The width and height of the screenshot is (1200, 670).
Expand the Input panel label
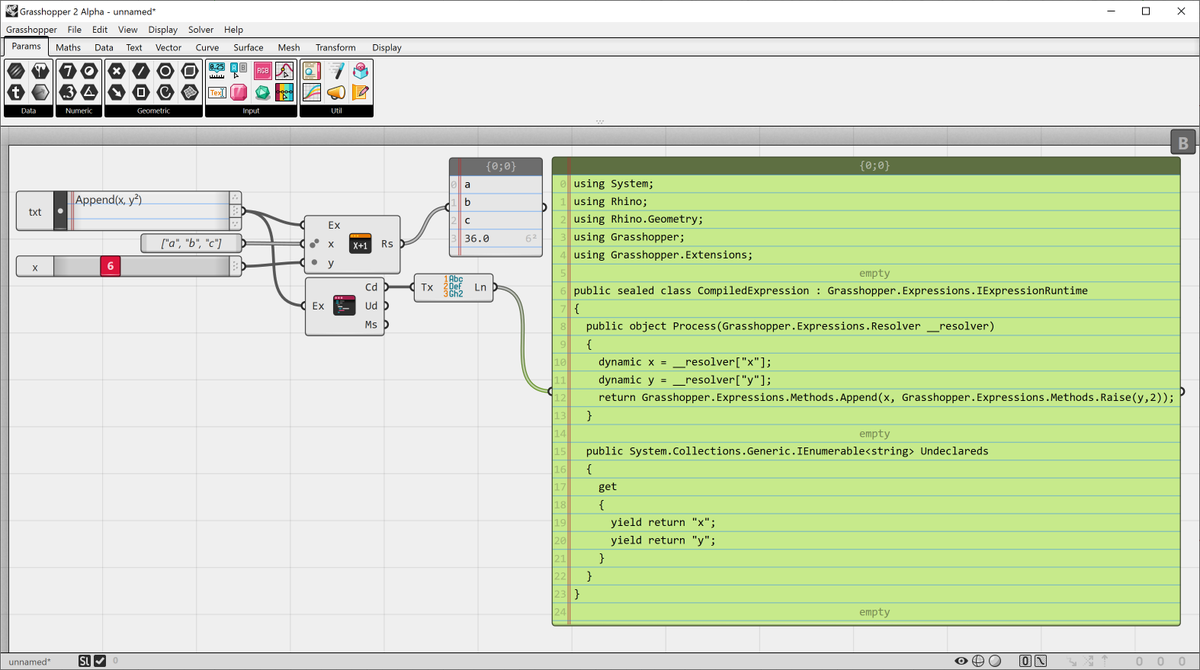(x=251, y=111)
